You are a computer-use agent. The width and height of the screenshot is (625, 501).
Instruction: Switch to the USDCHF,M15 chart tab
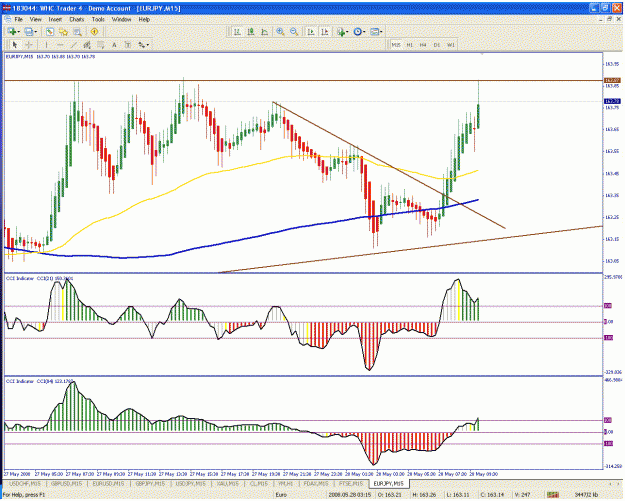click(25, 484)
